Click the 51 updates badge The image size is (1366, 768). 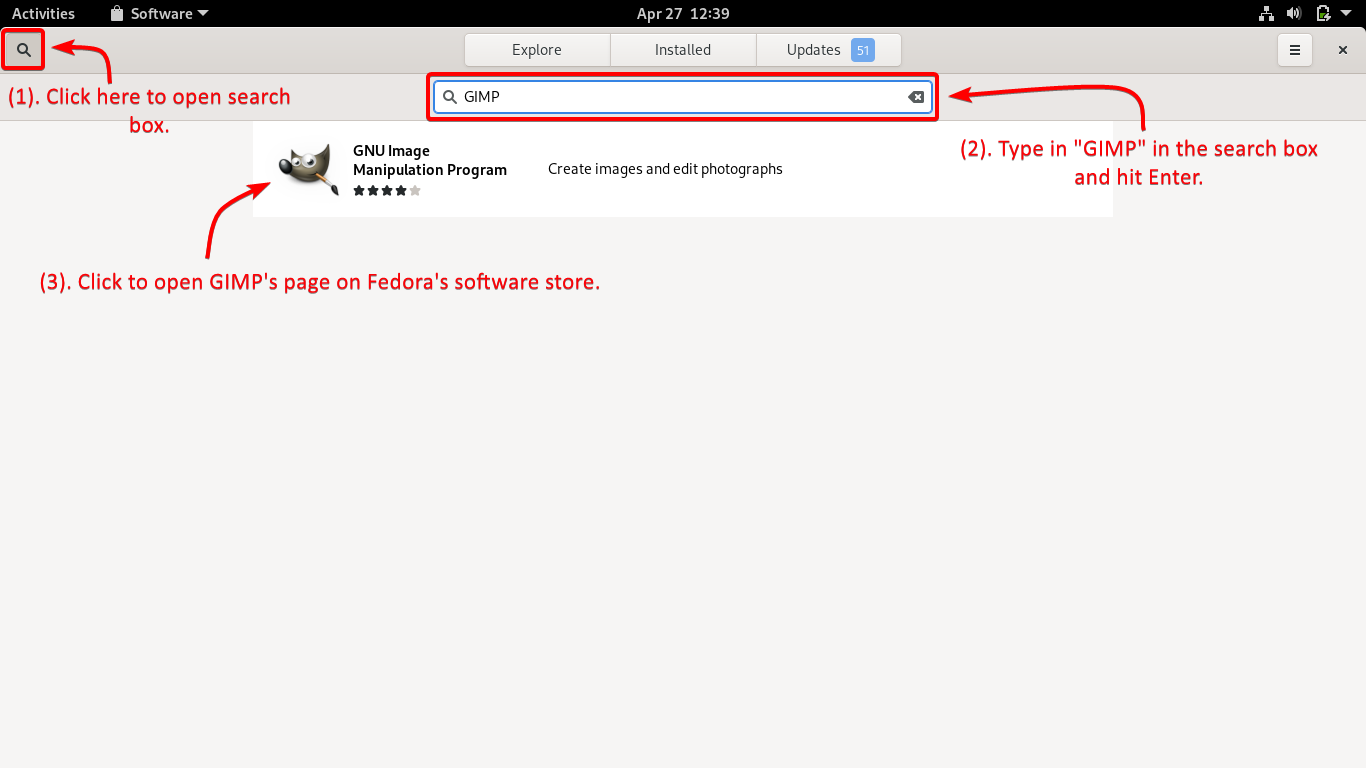coord(861,49)
